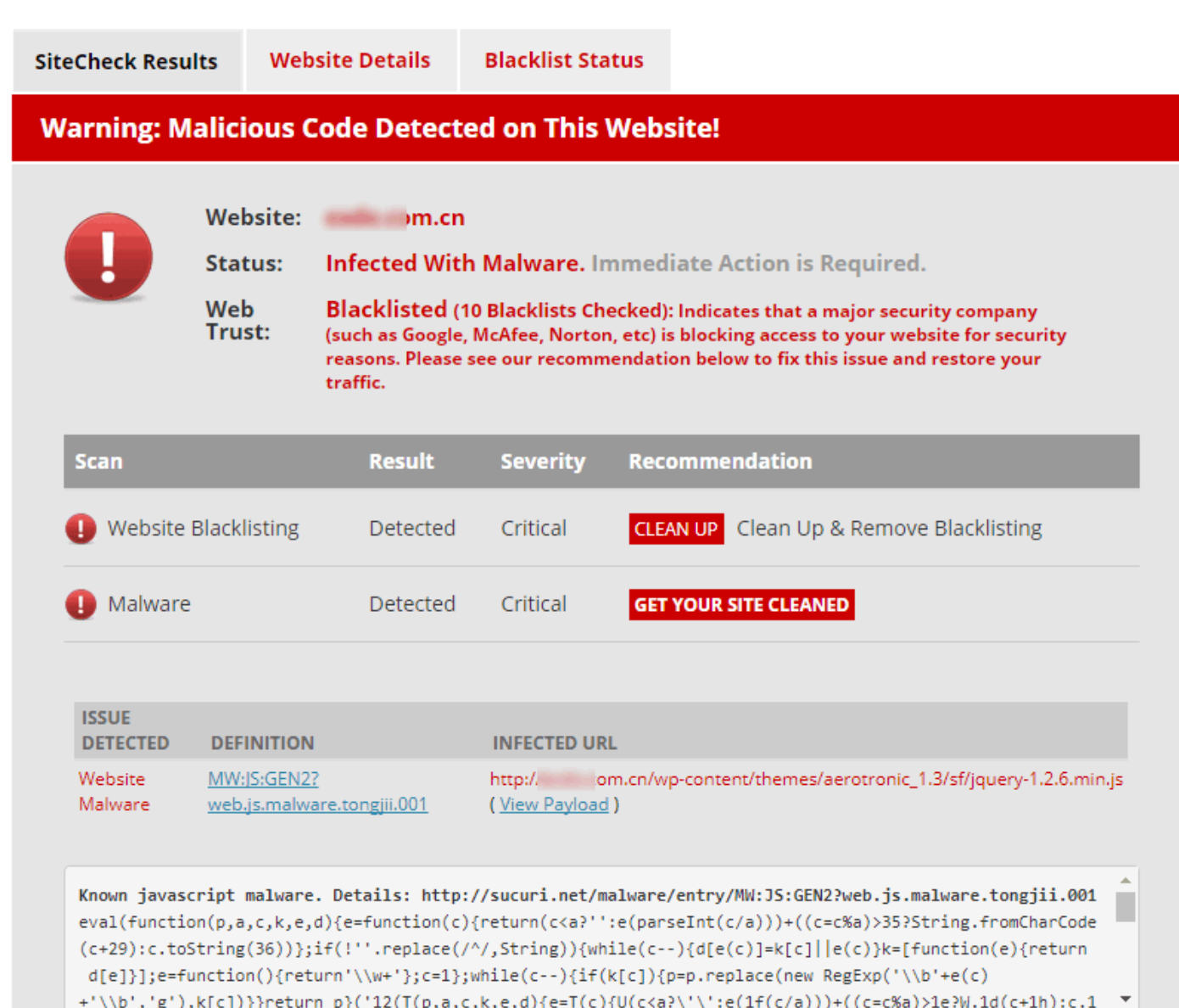1179x1008 pixels.
Task: Open the MW:JS:GEN2? definition link
Action: click(x=263, y=779)
